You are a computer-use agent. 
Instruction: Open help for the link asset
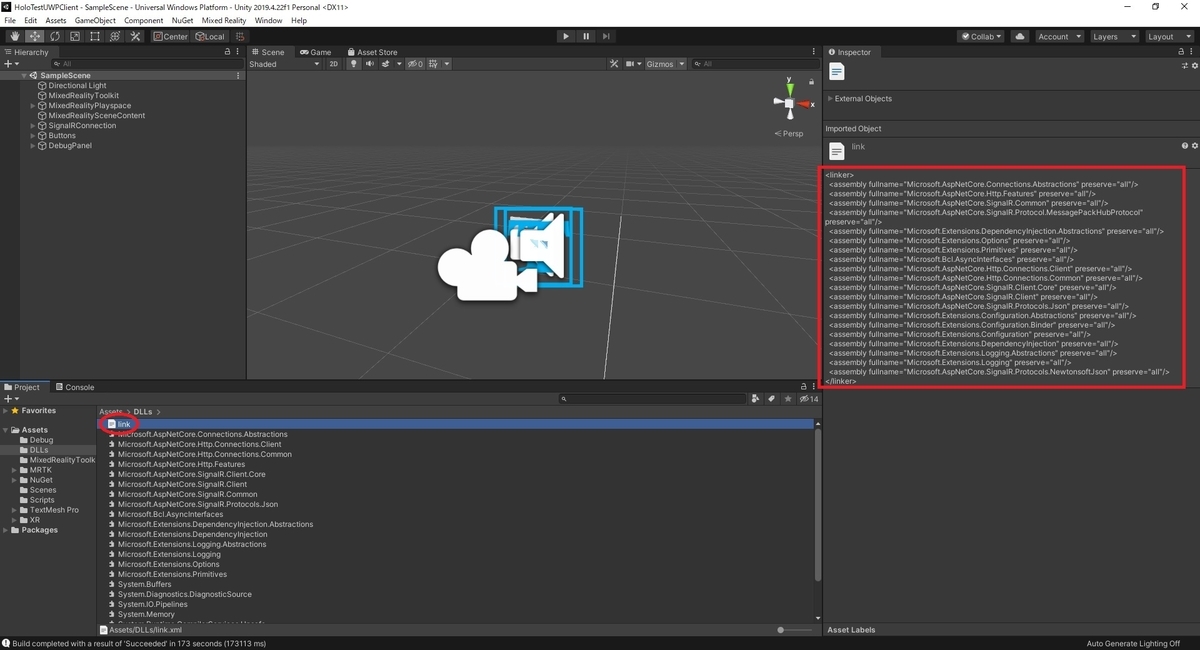pos(1185,146)
